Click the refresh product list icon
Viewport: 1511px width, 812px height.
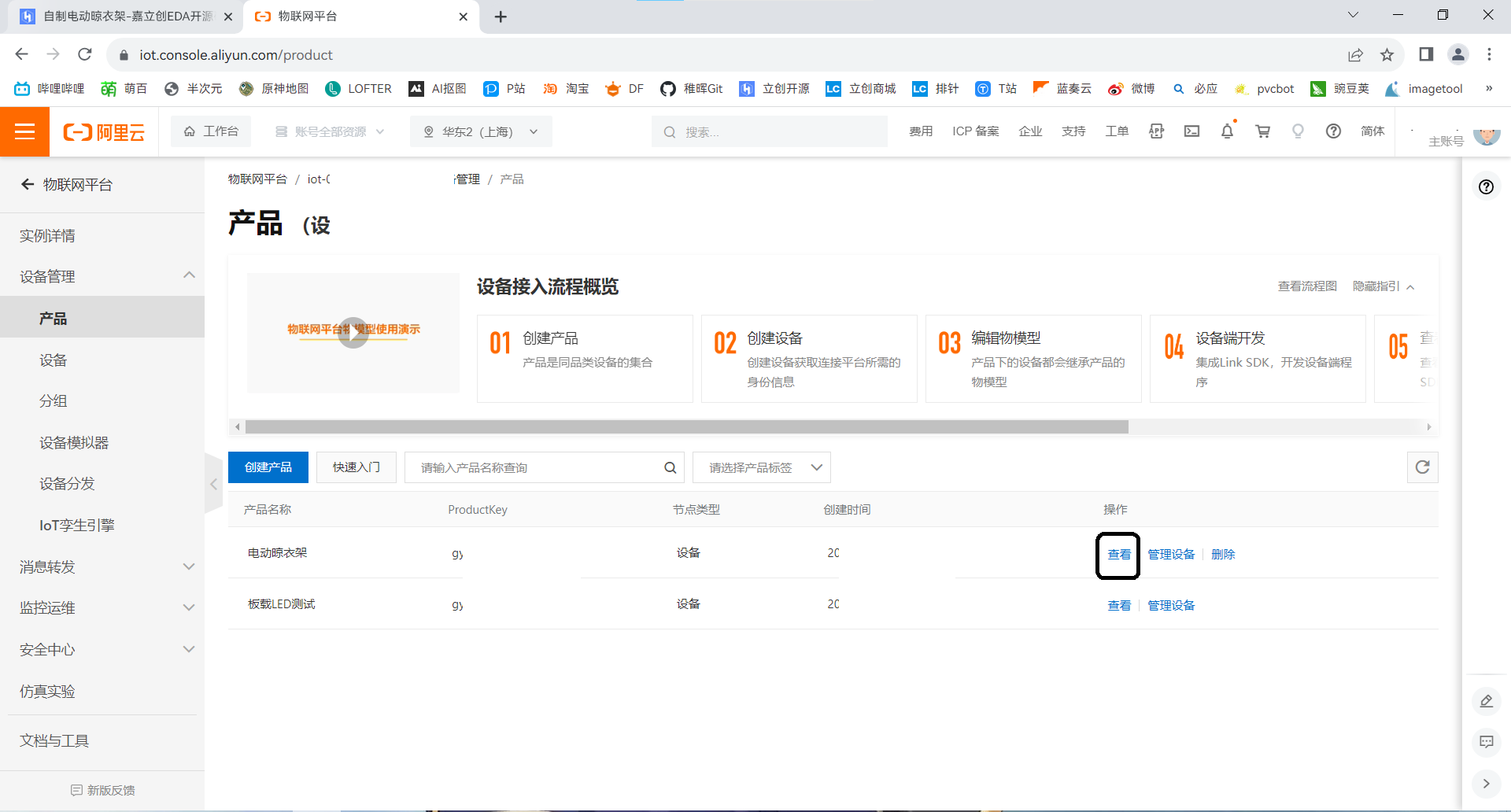1422,467
